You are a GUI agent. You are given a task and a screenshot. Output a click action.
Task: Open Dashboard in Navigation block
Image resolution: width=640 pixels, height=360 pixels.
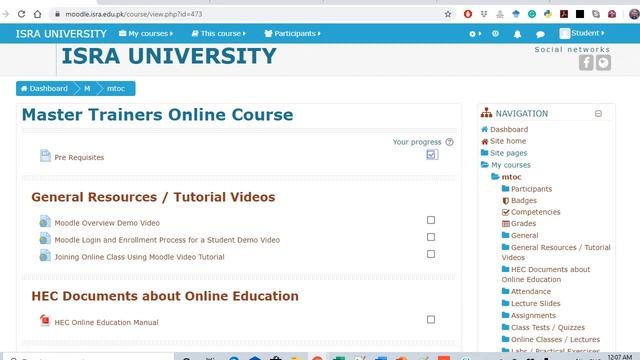click(509, 129)
